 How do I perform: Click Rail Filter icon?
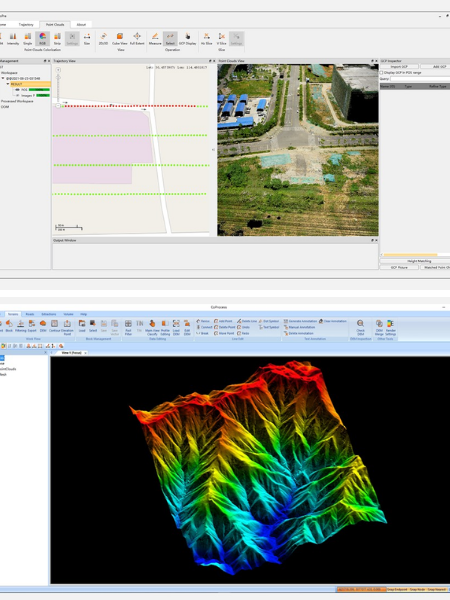tap(128, 328)
